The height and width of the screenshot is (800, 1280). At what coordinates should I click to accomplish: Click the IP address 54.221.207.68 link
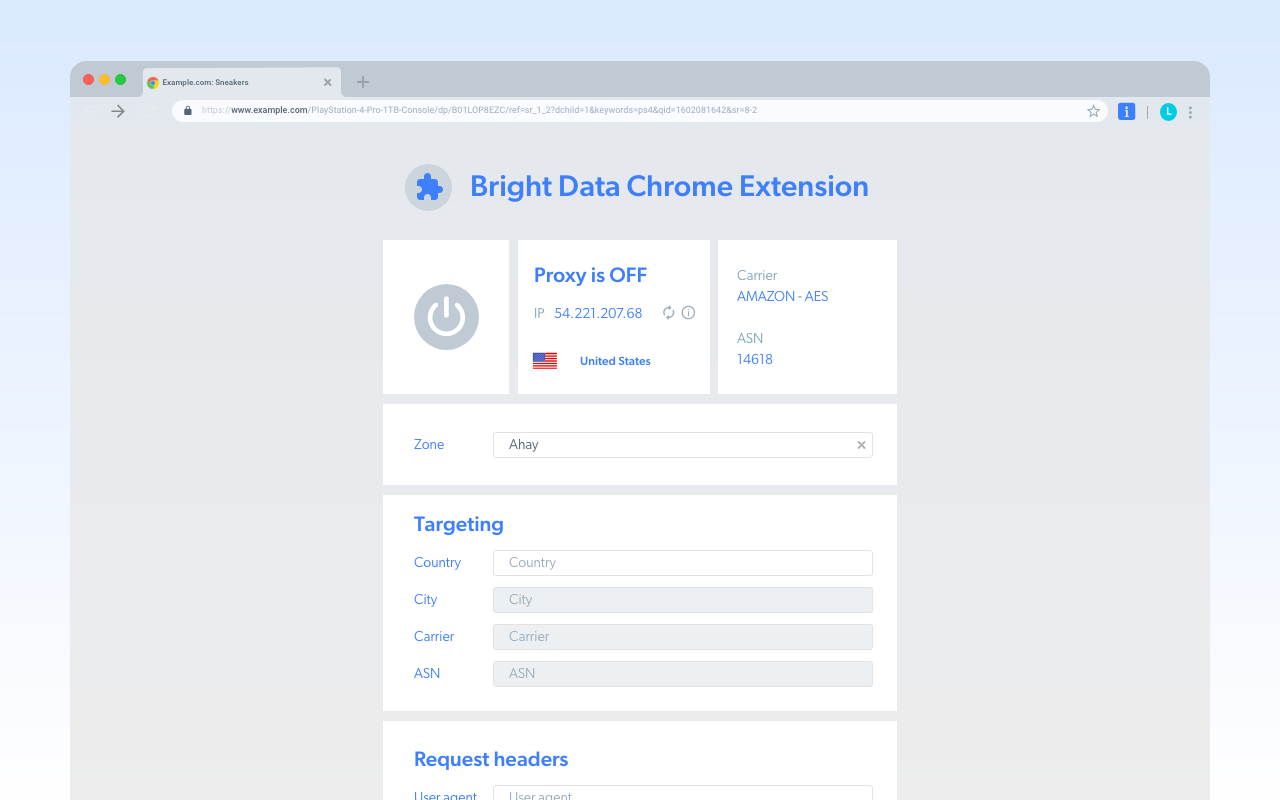598,313
